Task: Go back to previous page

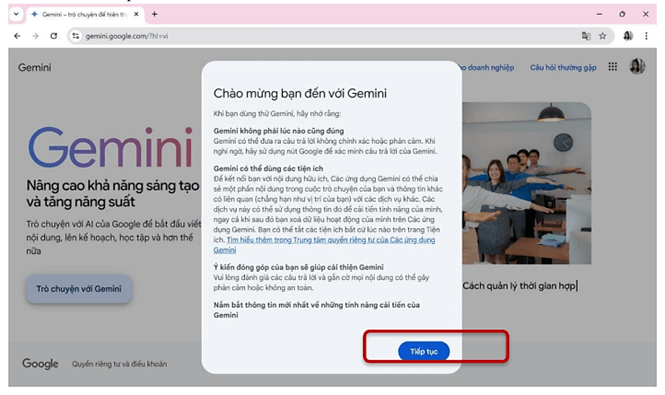Action: 17,36
